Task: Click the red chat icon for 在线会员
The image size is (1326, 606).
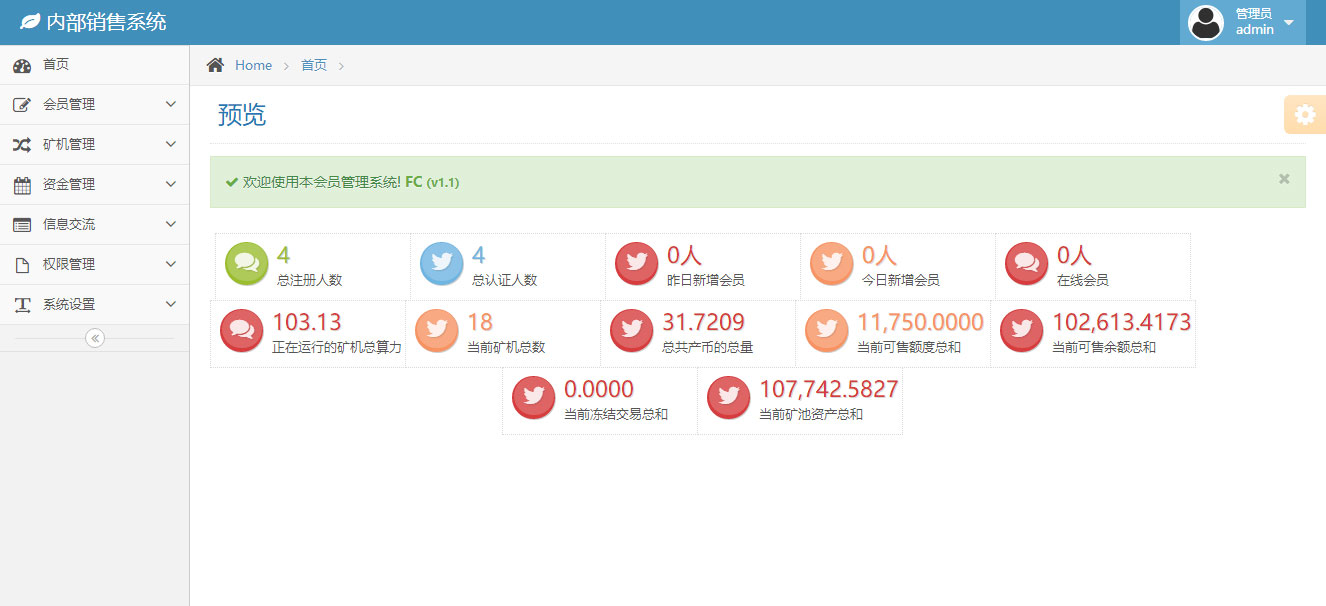Action: 1027,264
